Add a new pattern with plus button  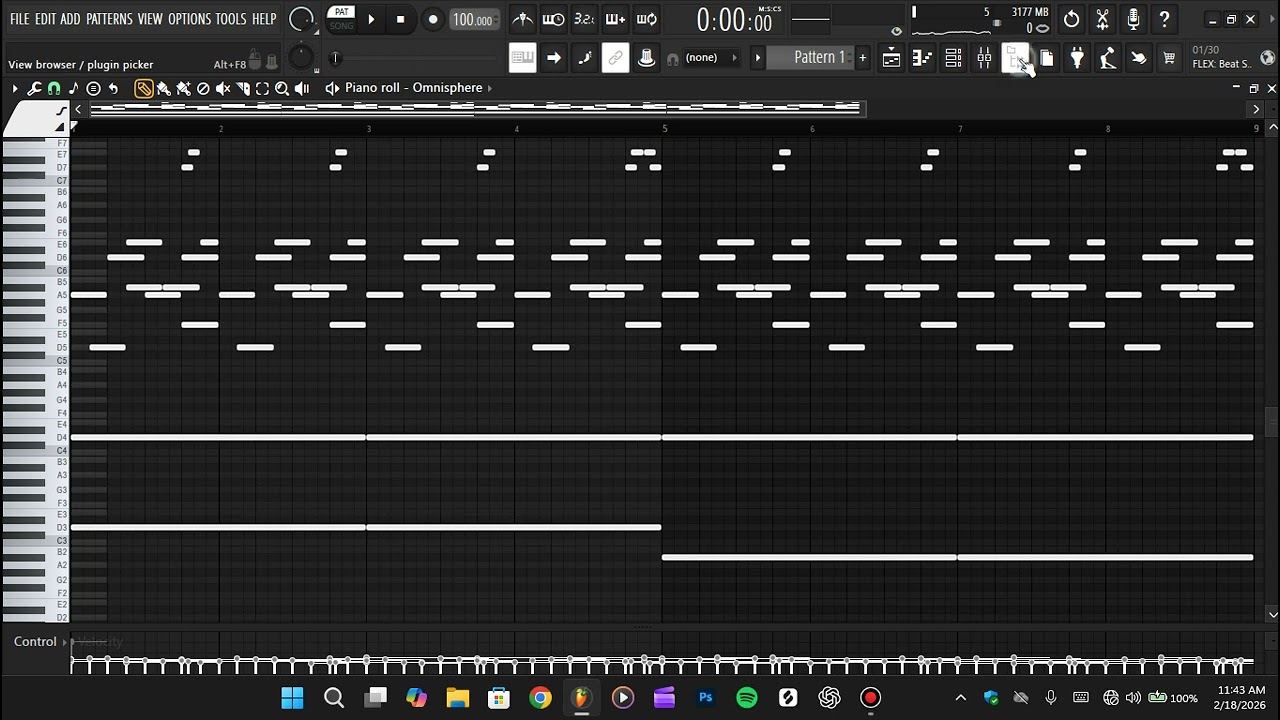[x=863, y=58]
